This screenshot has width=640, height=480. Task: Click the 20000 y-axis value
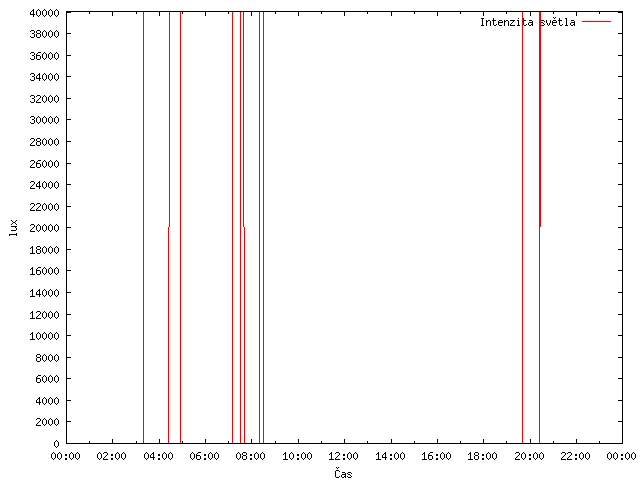44,228
